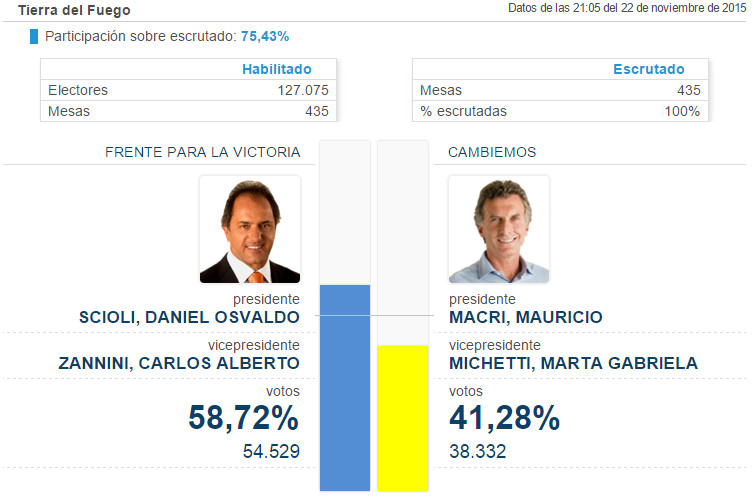Screen dimensions: 755x497
Task: Click the FRENTE PARA LA VICTORIA heading
Action: (x=202, y=152)
